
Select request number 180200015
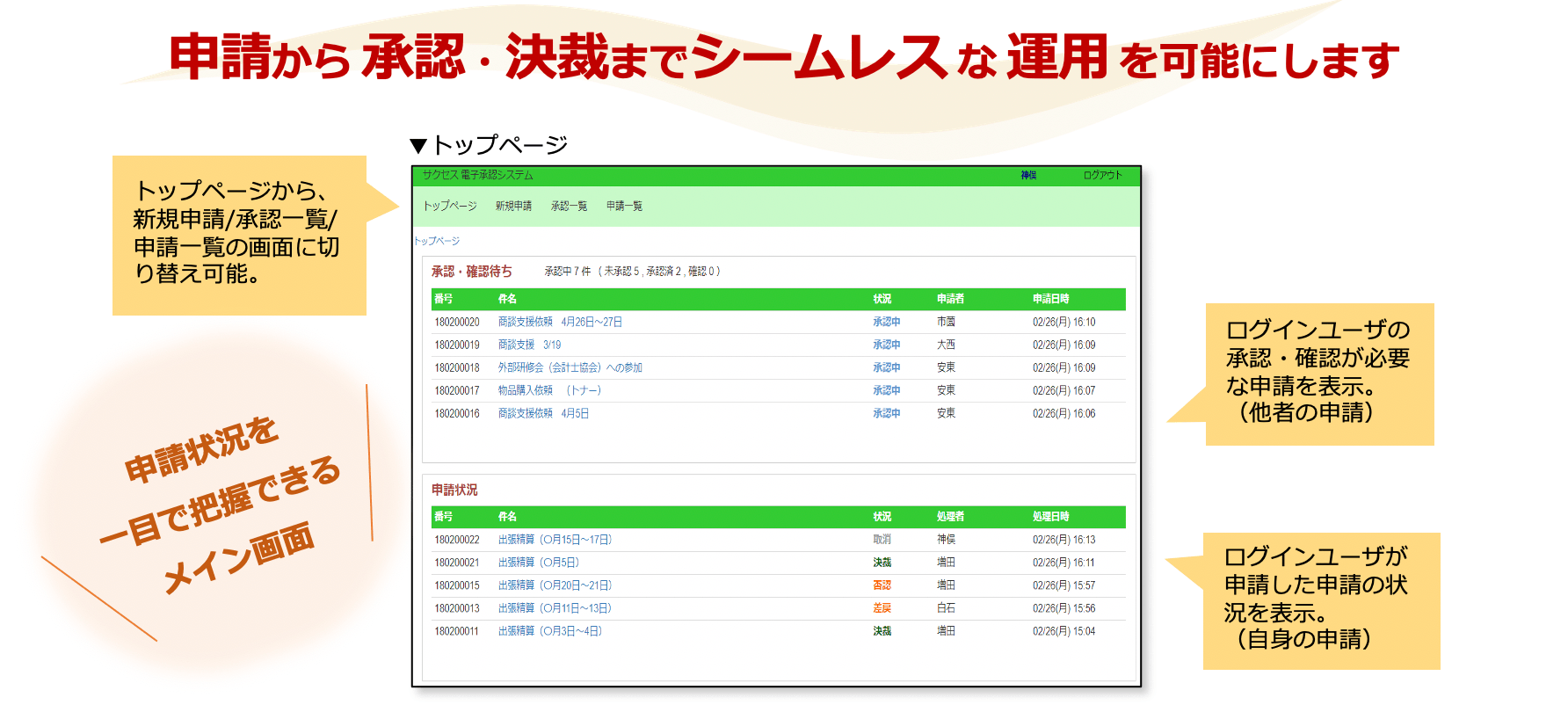pos(457,585)
